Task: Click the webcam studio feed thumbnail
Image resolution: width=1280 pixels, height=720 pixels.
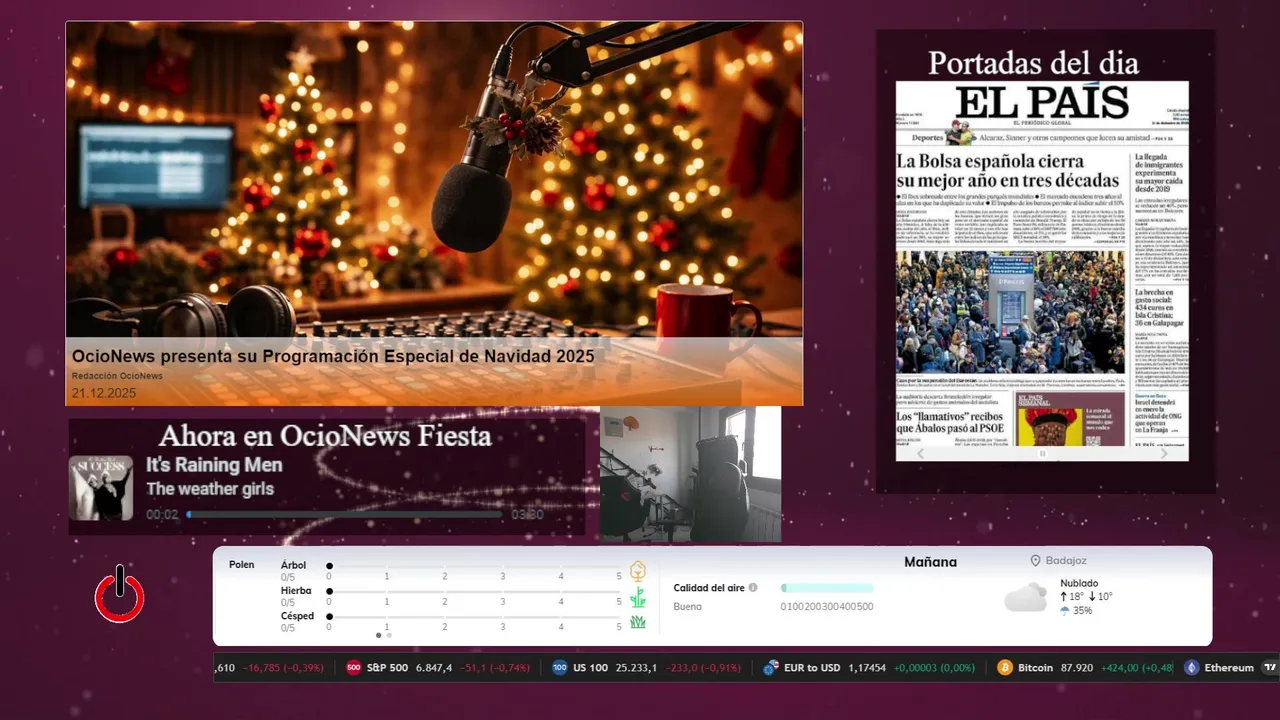Action: (691, 474)
